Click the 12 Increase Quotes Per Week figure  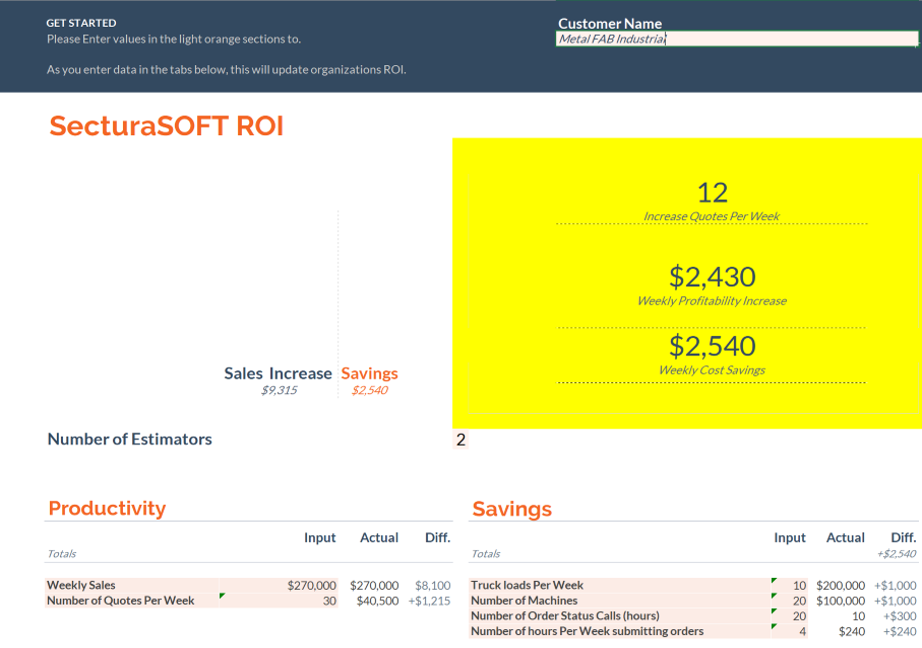click(x=712, y=193)
